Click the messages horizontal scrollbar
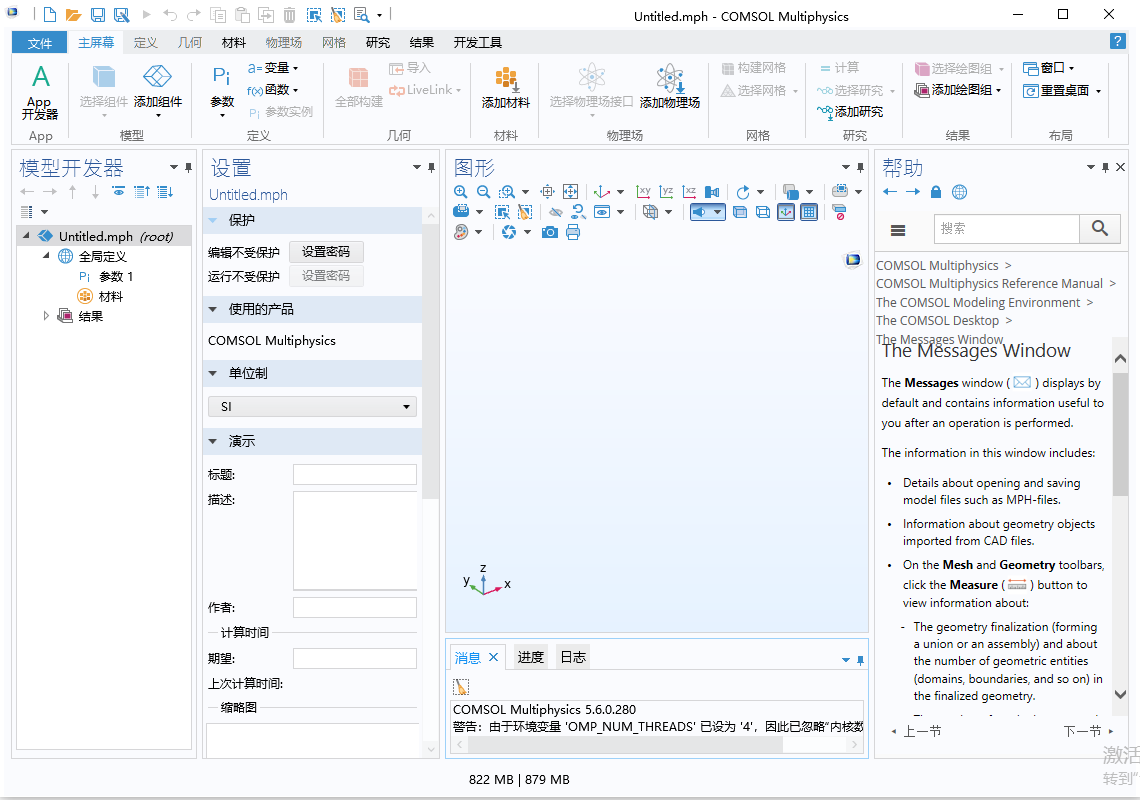The width and height of the screenshot is (1140, 800). [625, 745]
